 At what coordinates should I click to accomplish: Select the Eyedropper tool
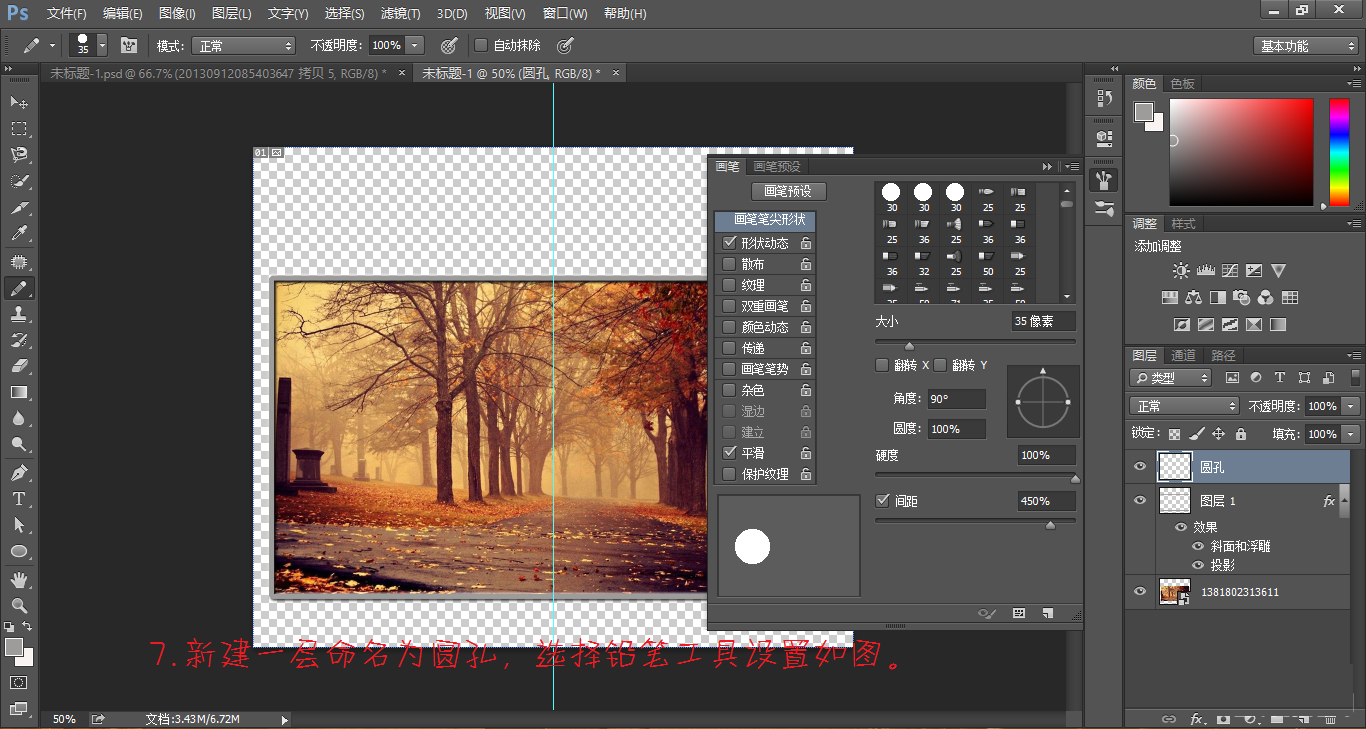click(x=19, y=234)
